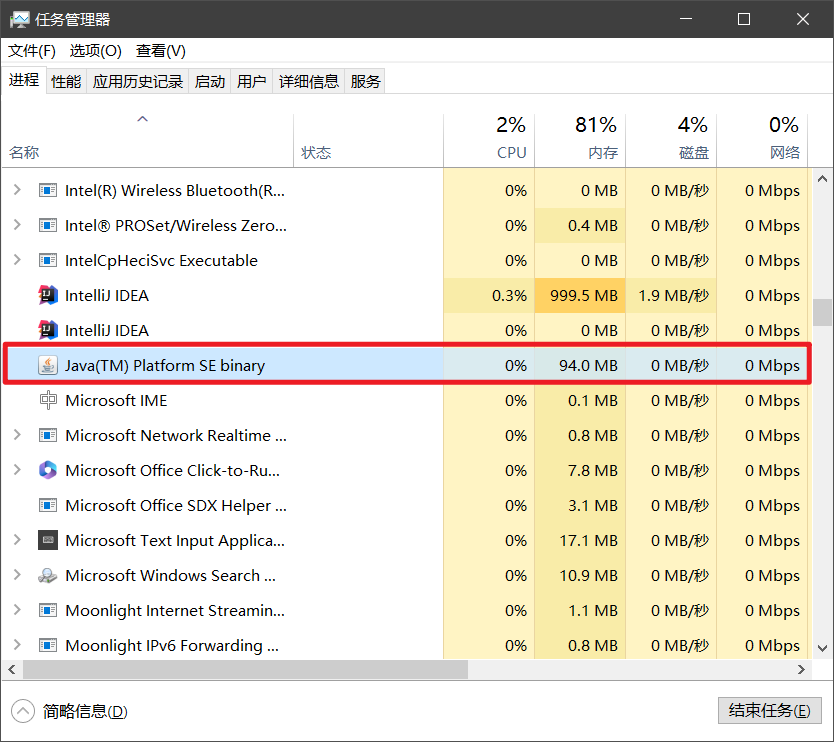Screen dimensions: 834x742
Task: Sort by the 状态 column header
Action: click(368, 140)
